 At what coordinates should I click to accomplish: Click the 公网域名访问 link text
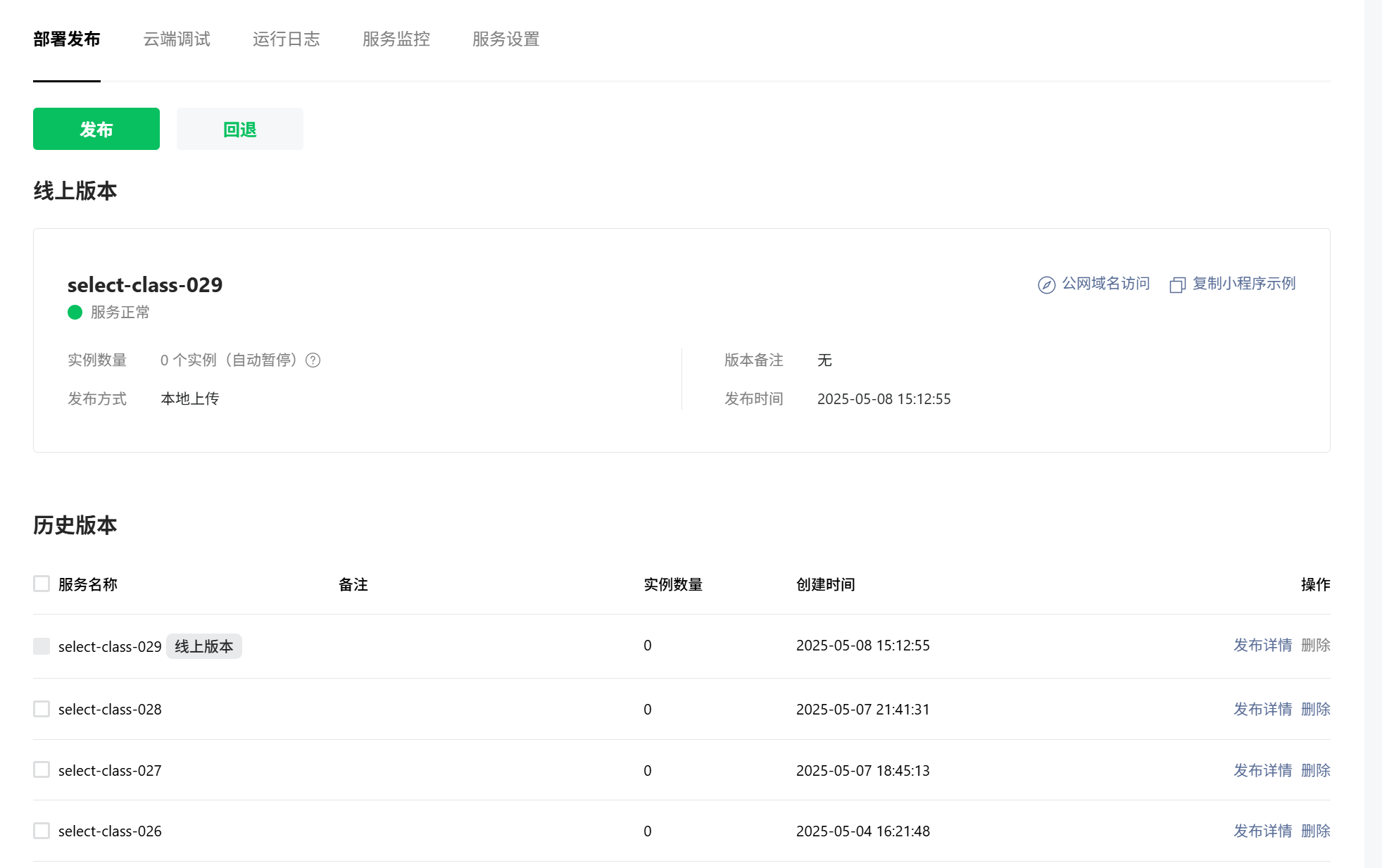[x=1105, y=284]
